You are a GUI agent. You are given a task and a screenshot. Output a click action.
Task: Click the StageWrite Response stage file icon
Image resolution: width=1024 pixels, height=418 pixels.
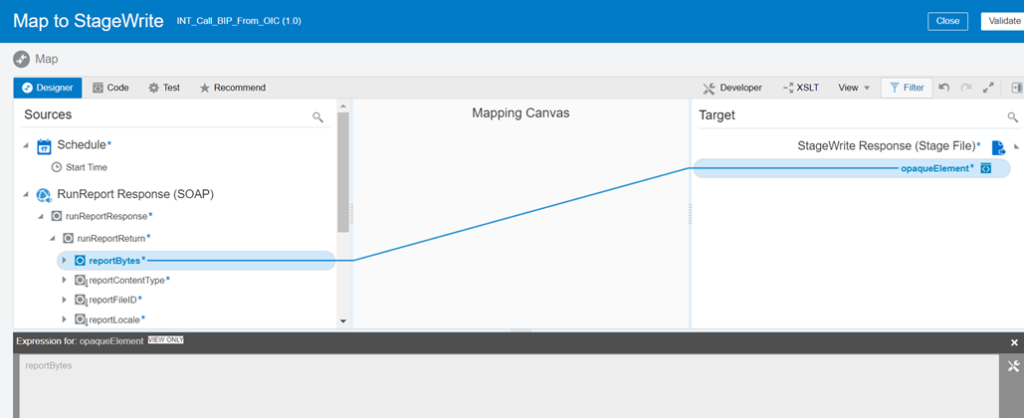point(997,147)
